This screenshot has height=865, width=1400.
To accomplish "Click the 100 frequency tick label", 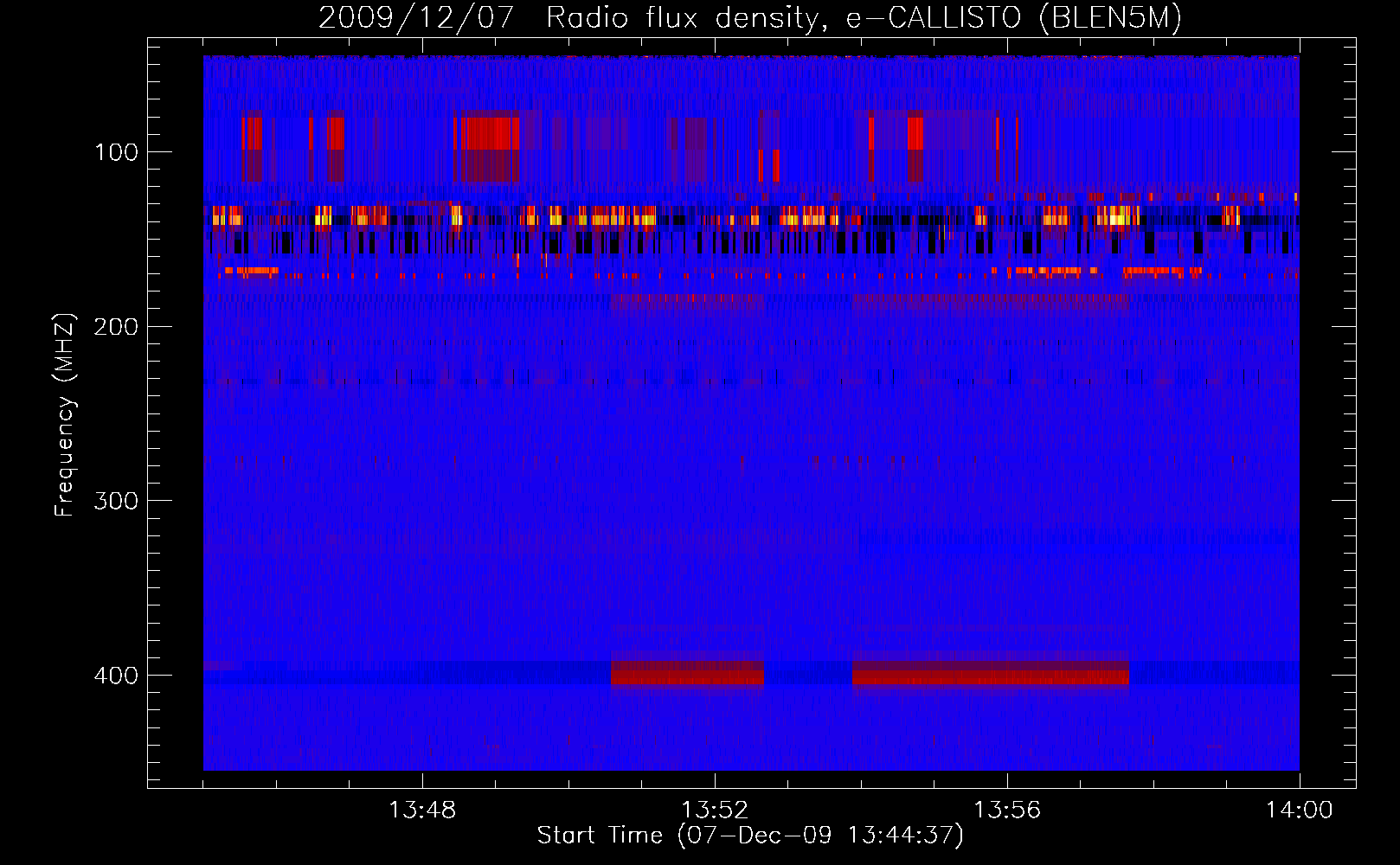I will click(116, 152).
